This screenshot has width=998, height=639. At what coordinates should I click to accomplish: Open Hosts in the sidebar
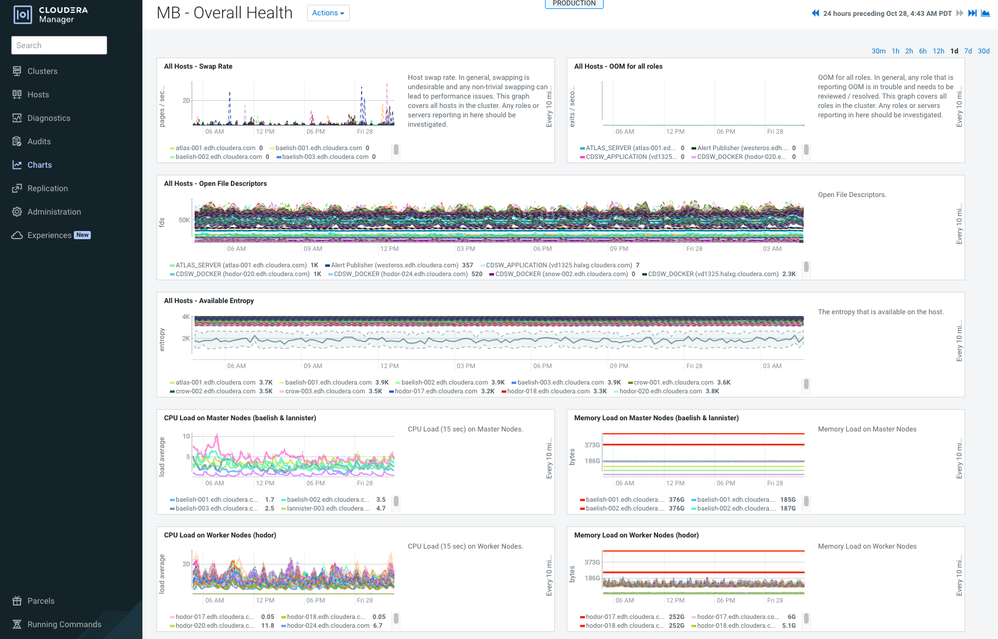38,94
